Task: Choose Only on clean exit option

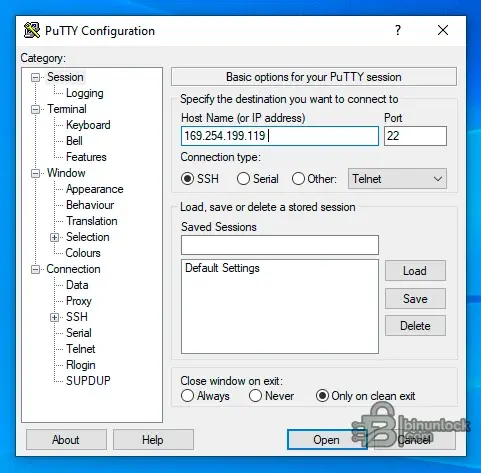Action: pyautogui.click(x=322, y=396)
